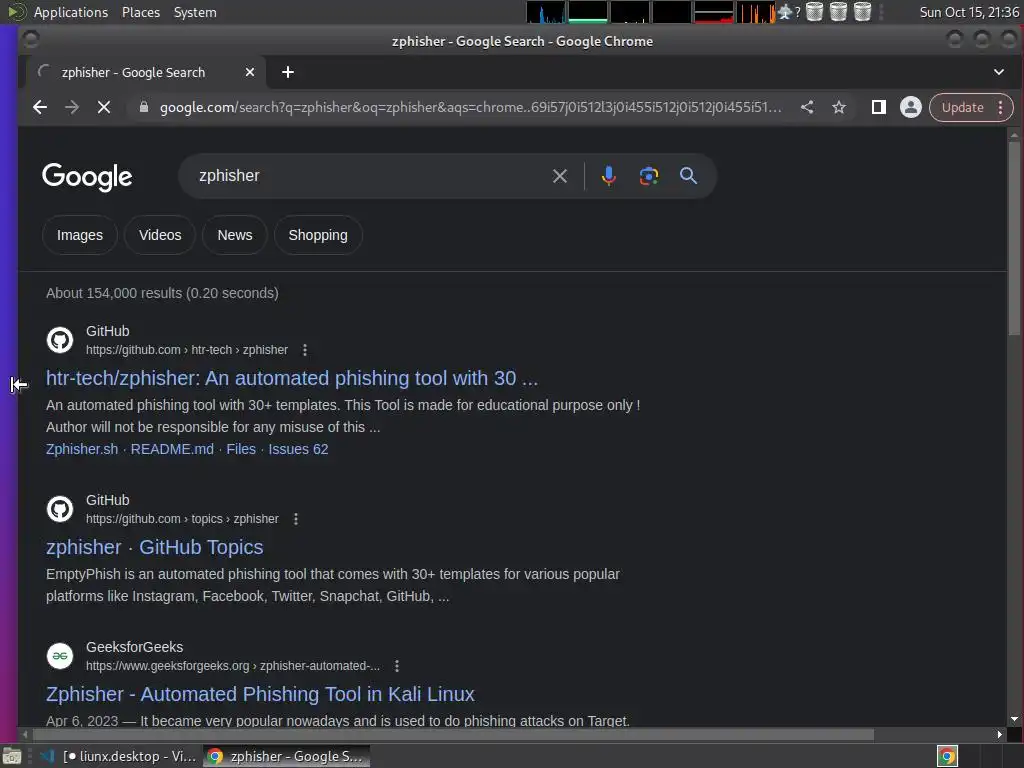Click the horizontal scrollbar thumb at page bottom
The image size is (1024, 768).
click(451, 735)
